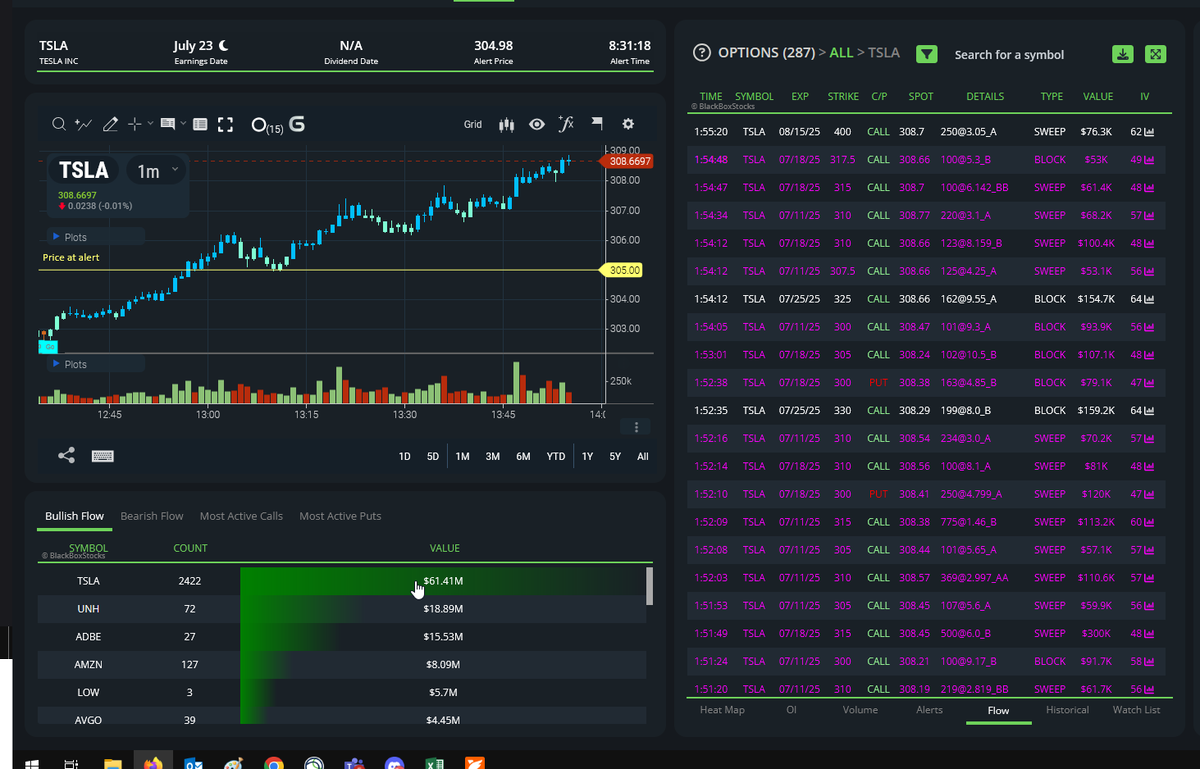Open compare/add series line icon

click(84, 124)
